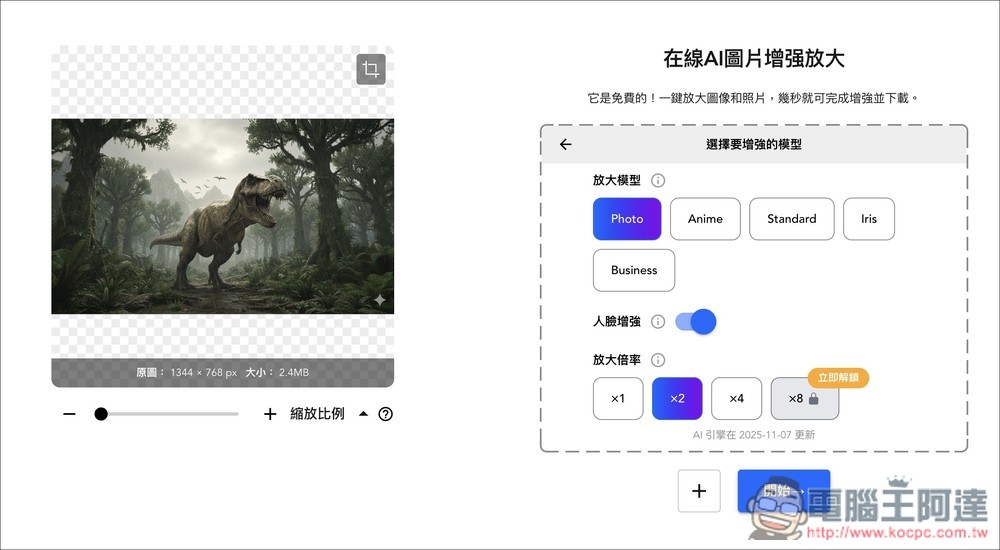This screenshot has height=550, width=1000.
Task: Click the 縮放比例 label
Action: point(317,413)
